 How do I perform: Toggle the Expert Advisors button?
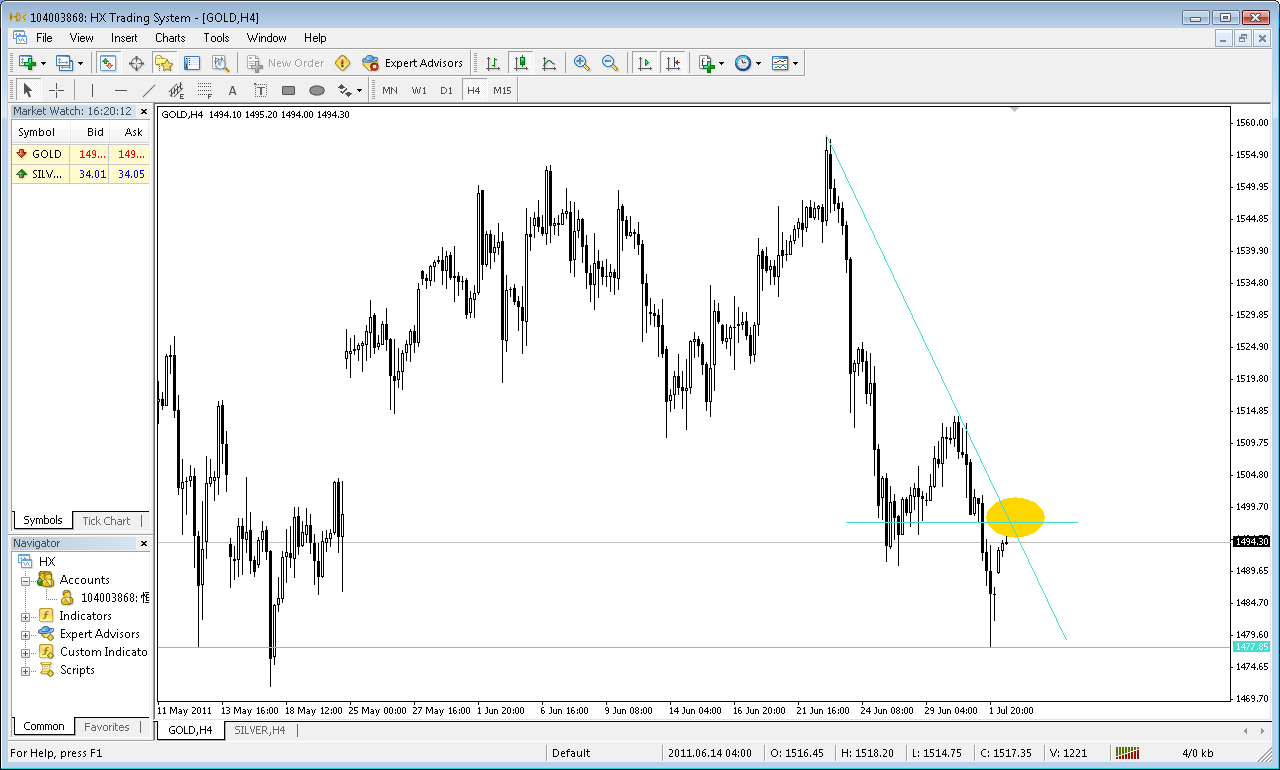tap(412, 63)
